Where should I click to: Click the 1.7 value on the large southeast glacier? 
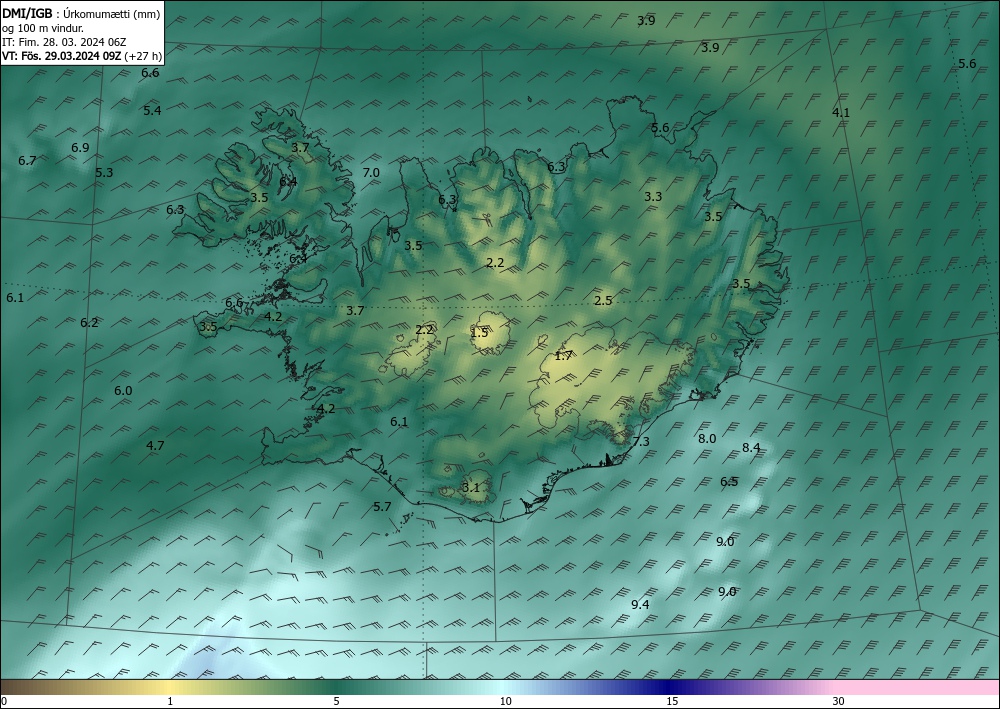coord(563,356)
